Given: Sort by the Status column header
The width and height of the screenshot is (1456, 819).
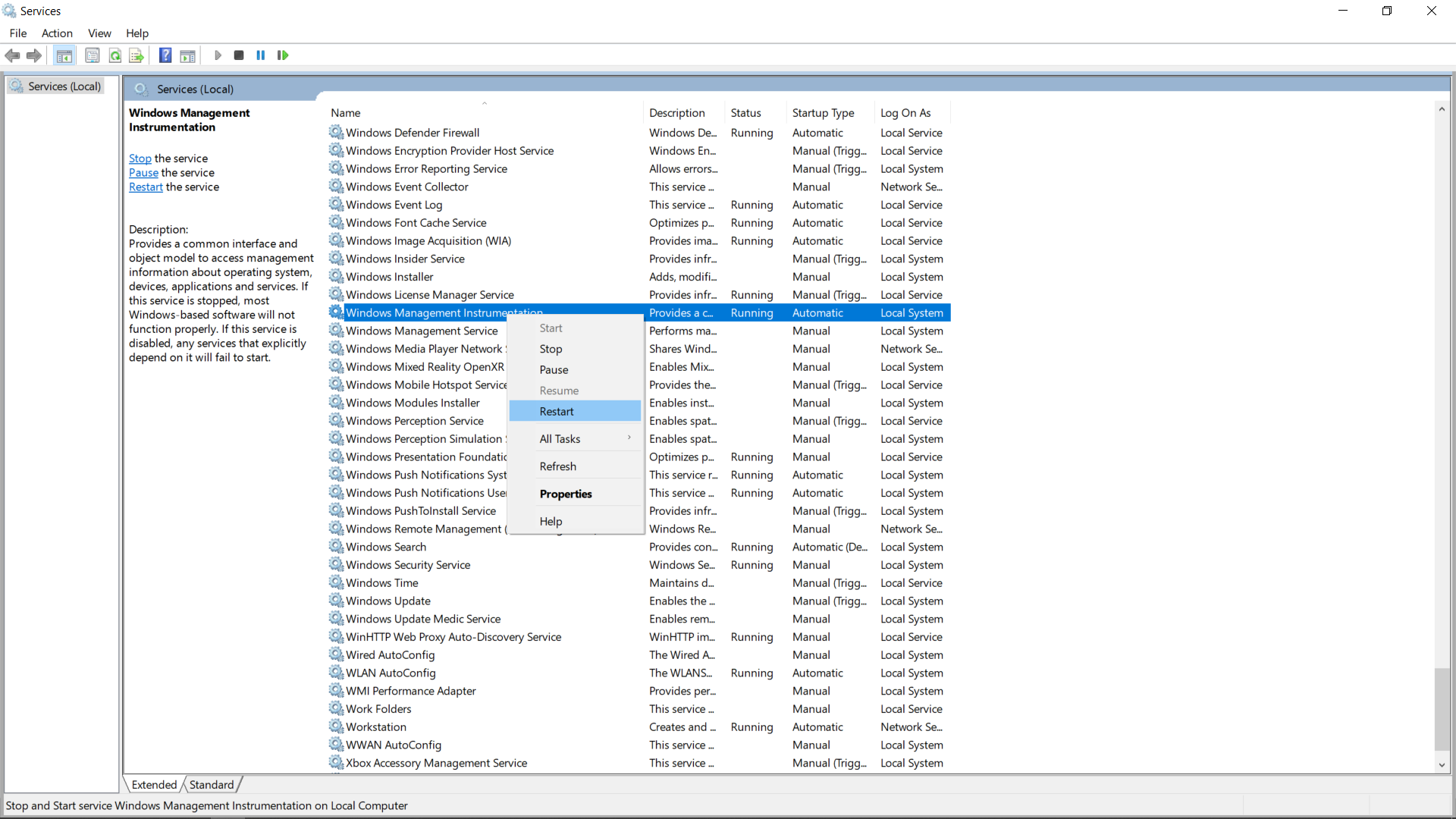Looking at the screenshot, I should click(x=755, y=112).
